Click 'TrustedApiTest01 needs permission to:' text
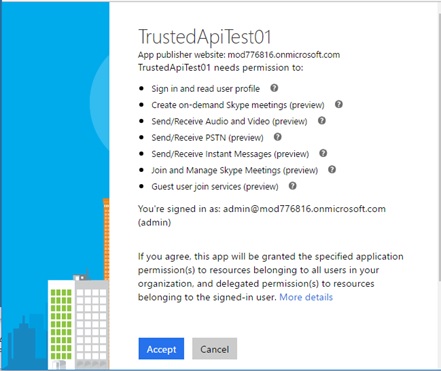 221,68
